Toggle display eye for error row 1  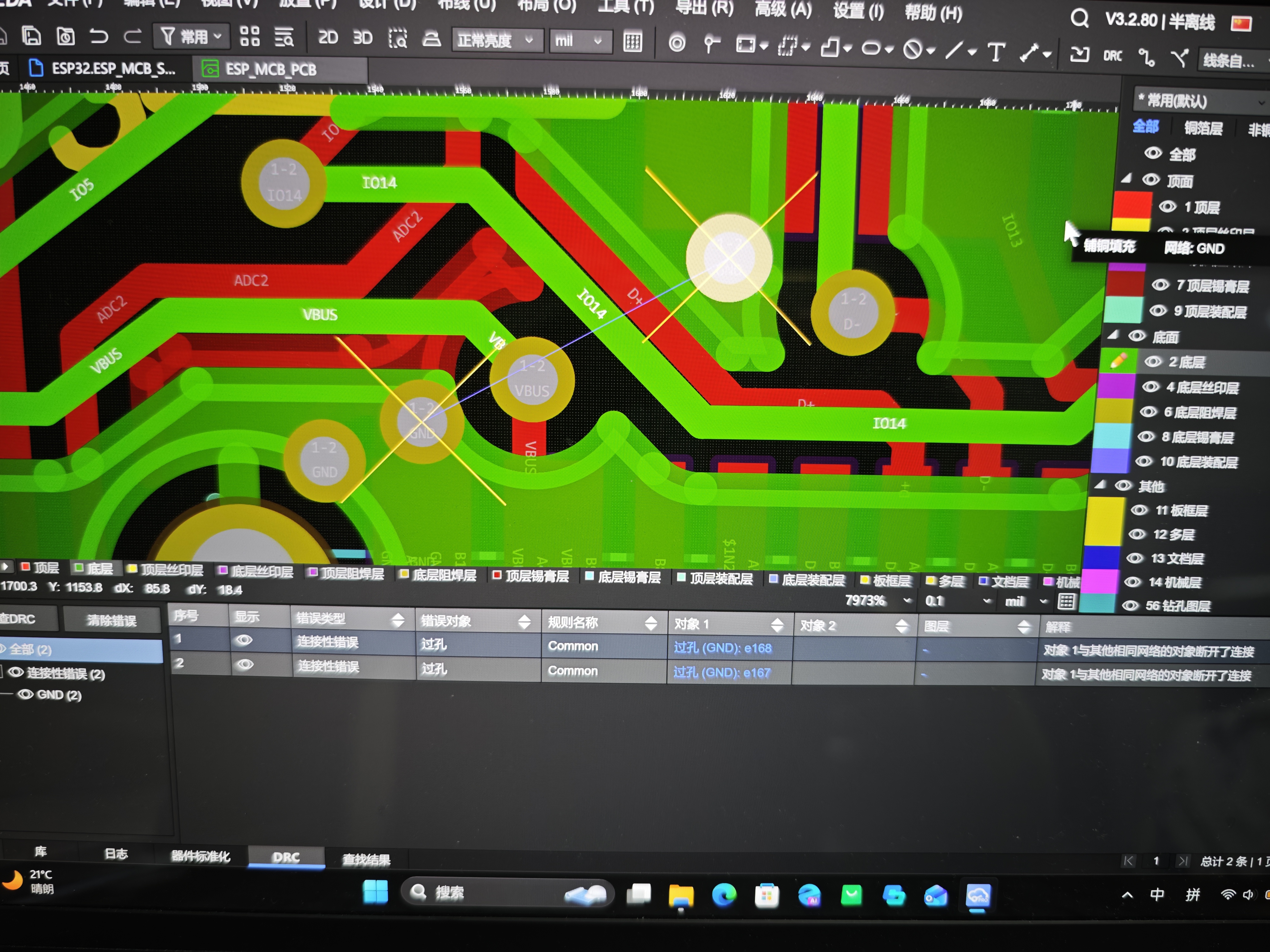click(244, 640)
